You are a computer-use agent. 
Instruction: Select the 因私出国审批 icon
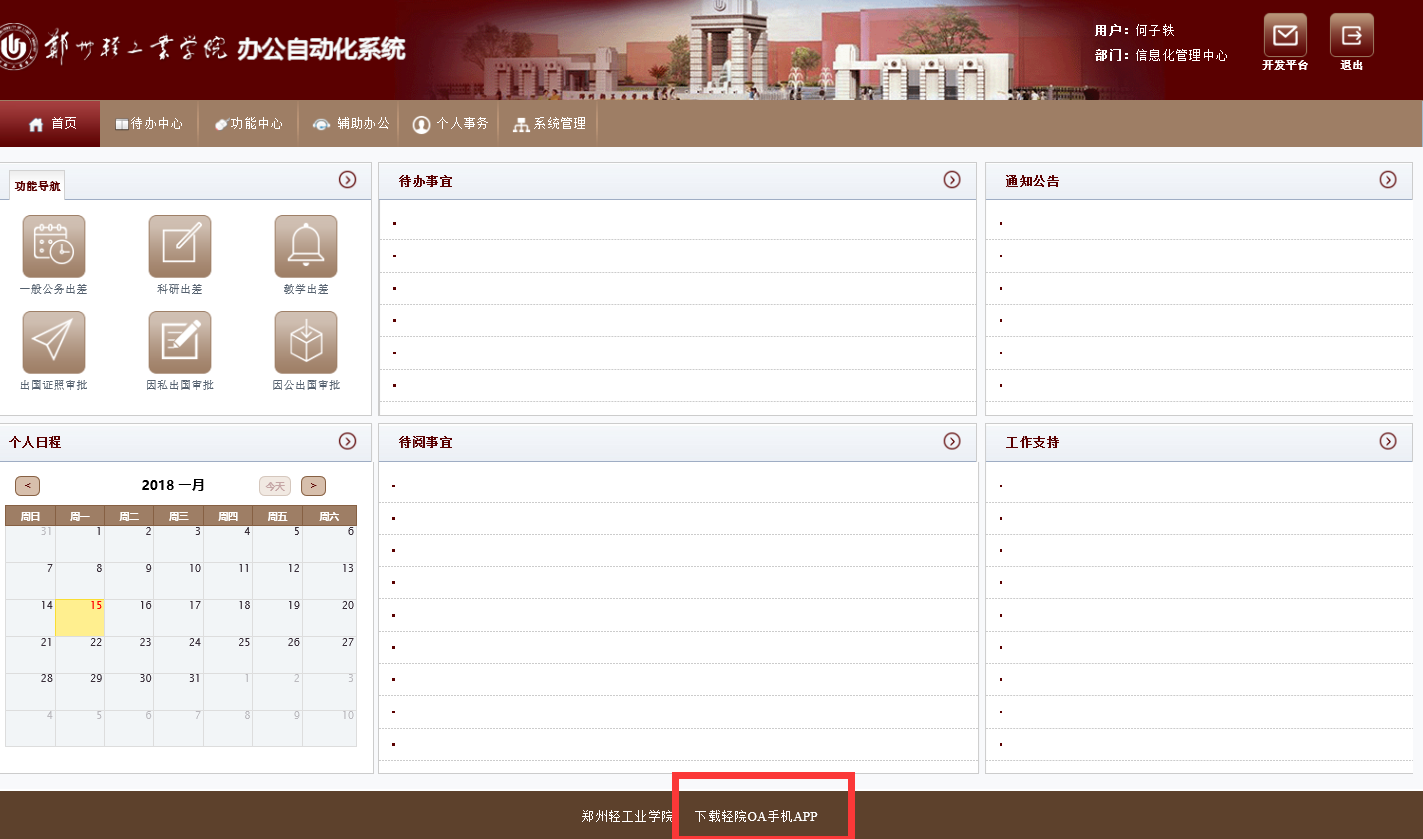180,342
